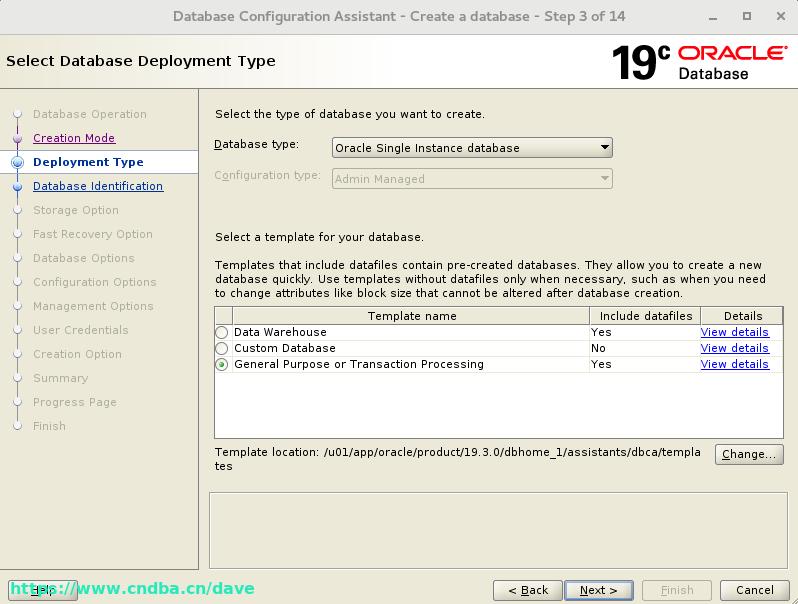Click the Template location path text
Screen dimensions: 798x604
coord(458,459)
